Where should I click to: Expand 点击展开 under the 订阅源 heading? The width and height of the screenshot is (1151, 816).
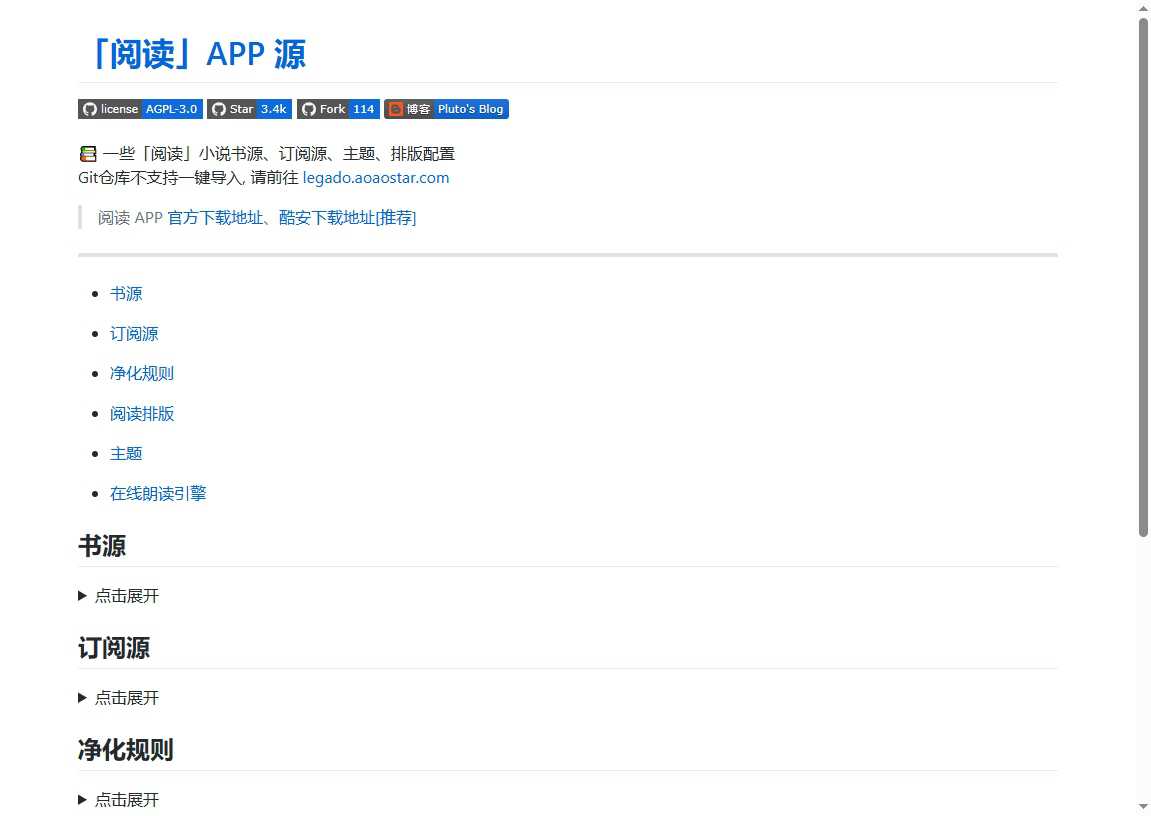pyautogui.click(x=118, y=698)
